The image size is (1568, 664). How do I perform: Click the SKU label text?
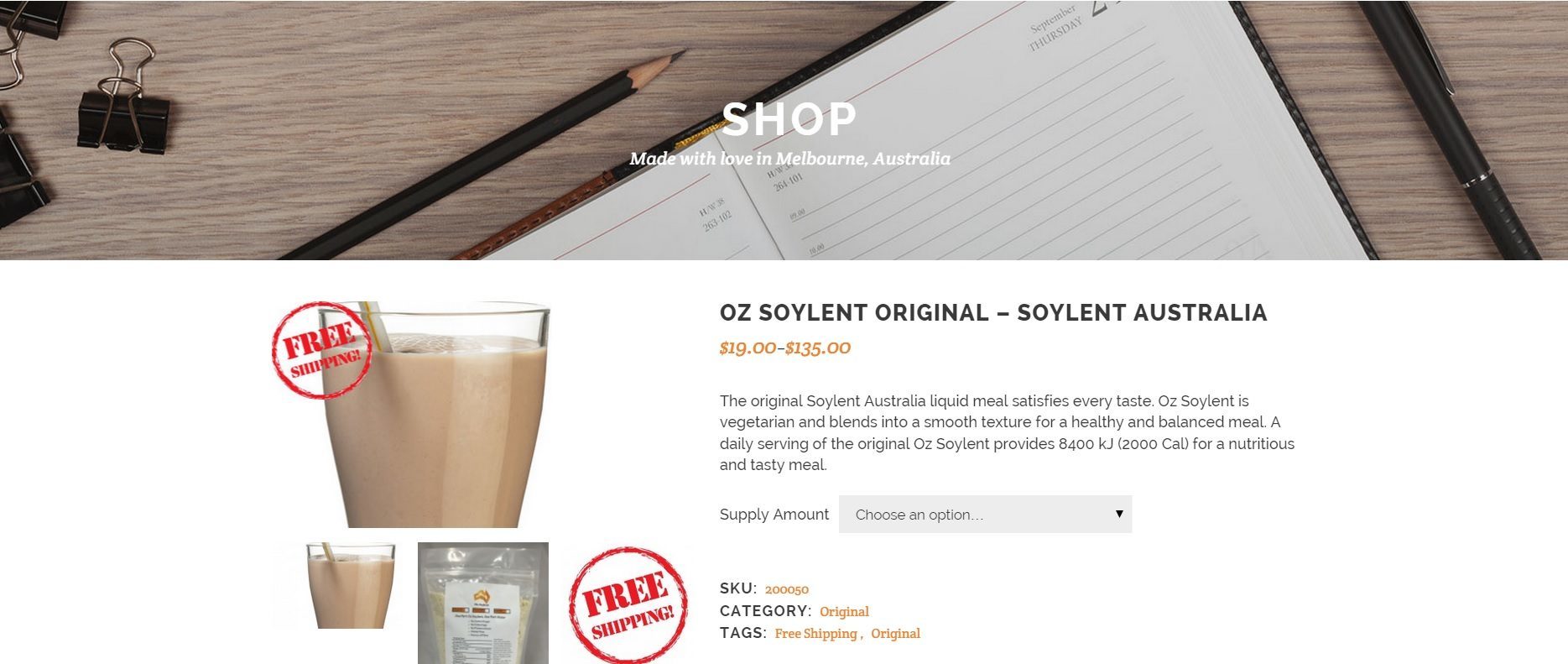738,588
